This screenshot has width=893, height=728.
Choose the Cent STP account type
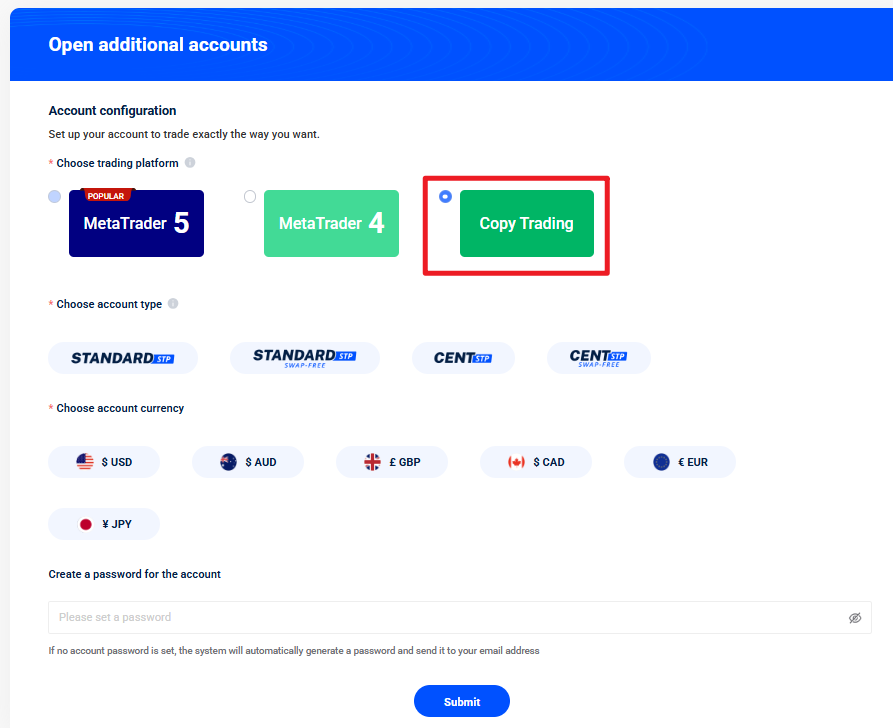pos(463,358)
